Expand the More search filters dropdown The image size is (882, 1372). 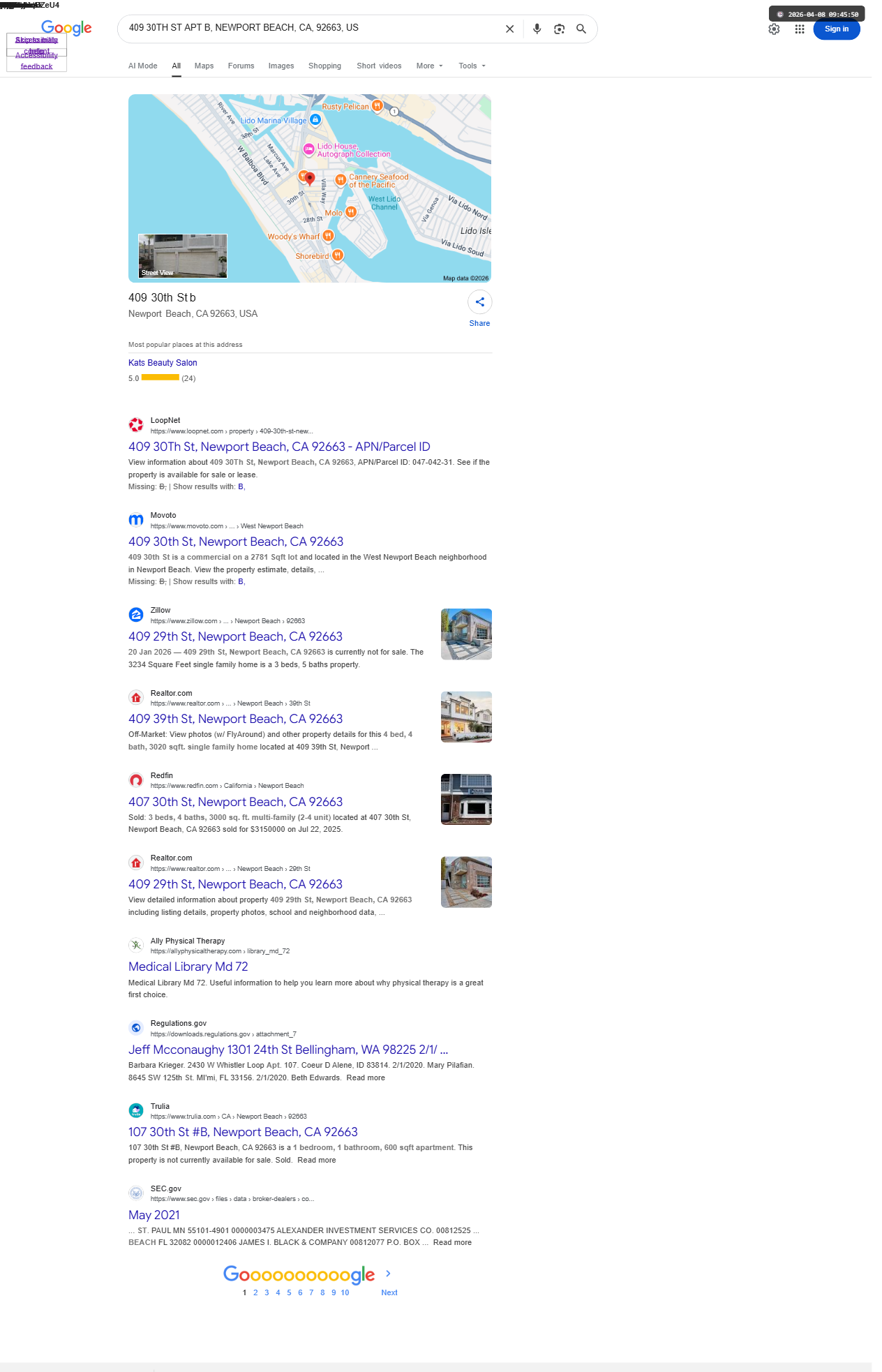click(x=429, y=66)
